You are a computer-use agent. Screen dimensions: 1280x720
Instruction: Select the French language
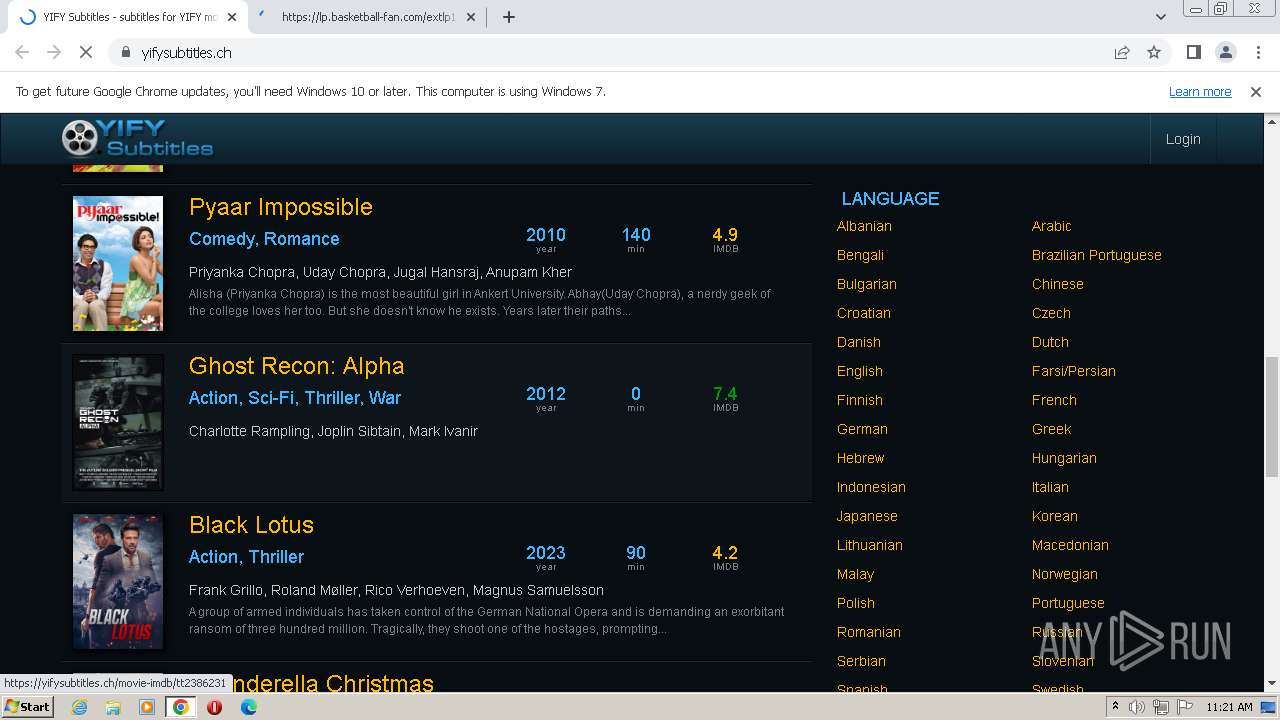[1054, 400]
